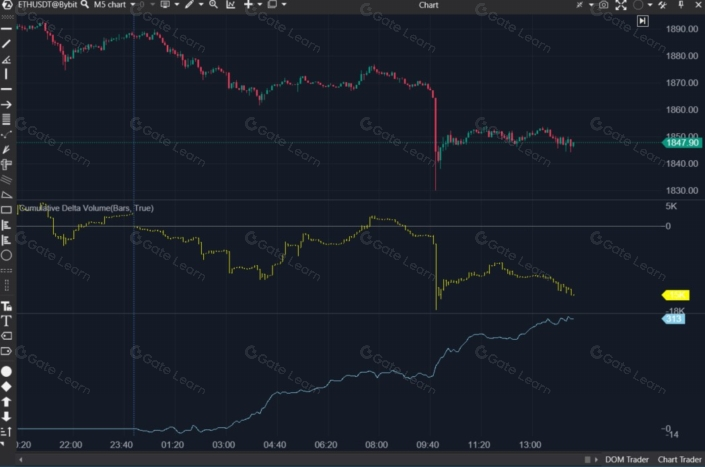Click the green 1847.90 price marker
This screenshot has width=705, height=467.
pyautogui.click(x=681, y=143)
